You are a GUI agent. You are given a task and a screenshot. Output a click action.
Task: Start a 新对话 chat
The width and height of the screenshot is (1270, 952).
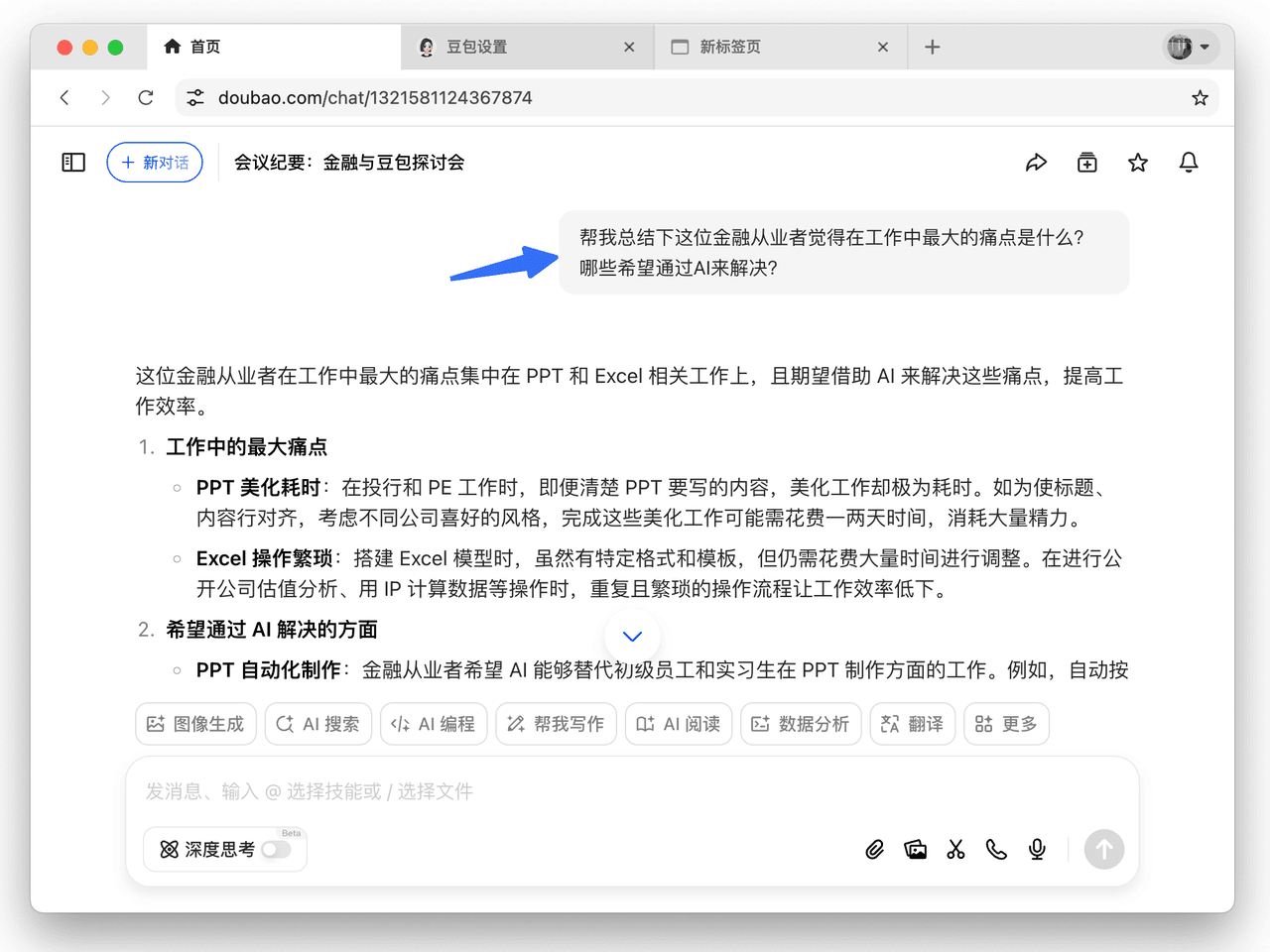point(155,163)
